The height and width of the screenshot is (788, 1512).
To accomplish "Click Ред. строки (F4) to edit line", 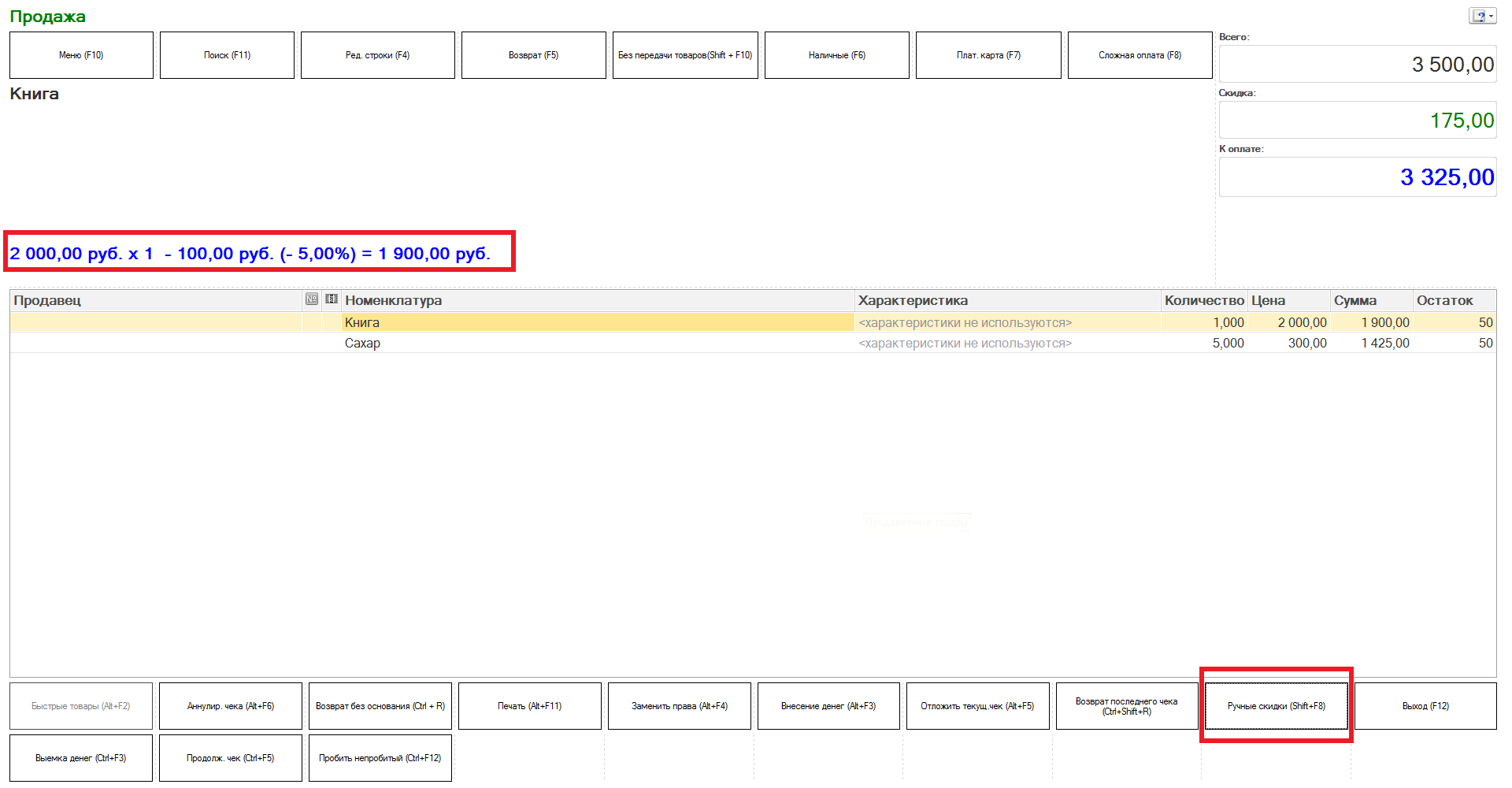I will 377,55.
